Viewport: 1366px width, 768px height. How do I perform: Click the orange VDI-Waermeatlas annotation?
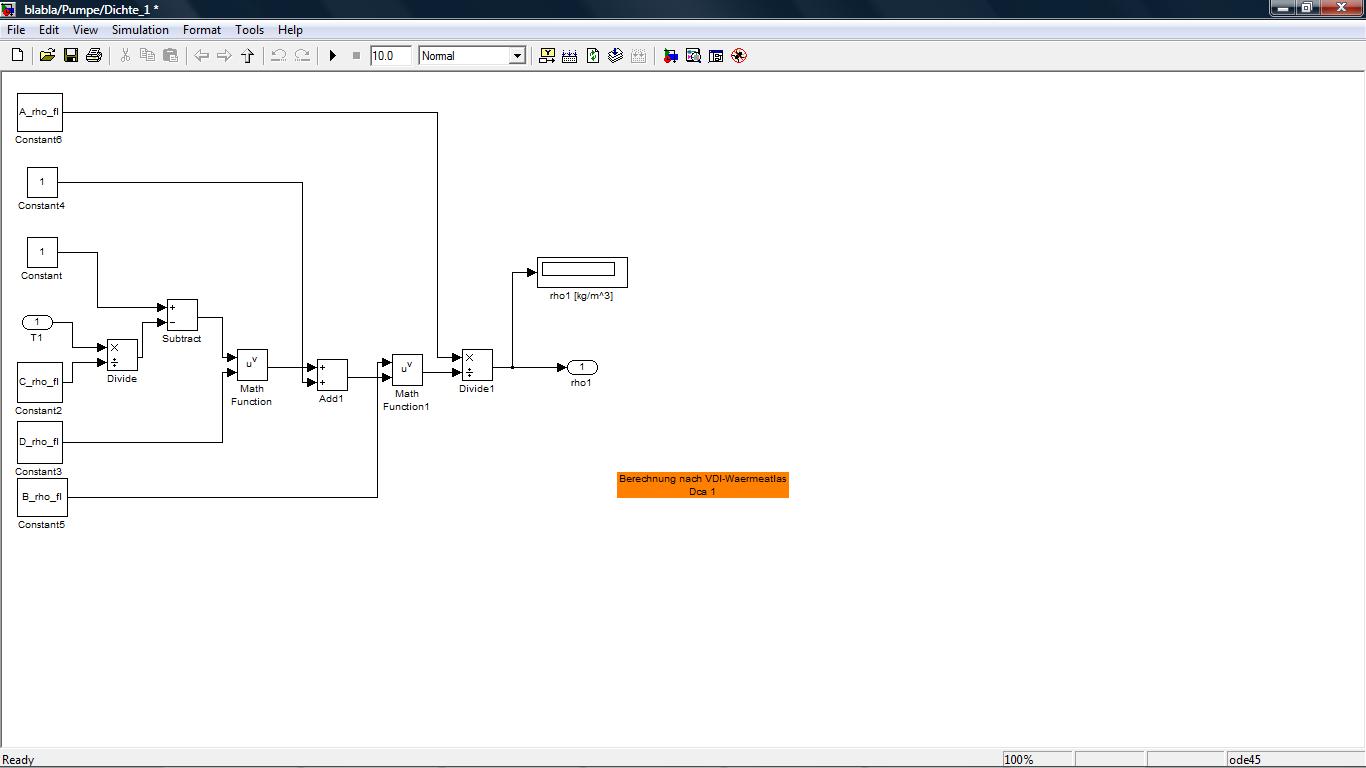[702, 485]
